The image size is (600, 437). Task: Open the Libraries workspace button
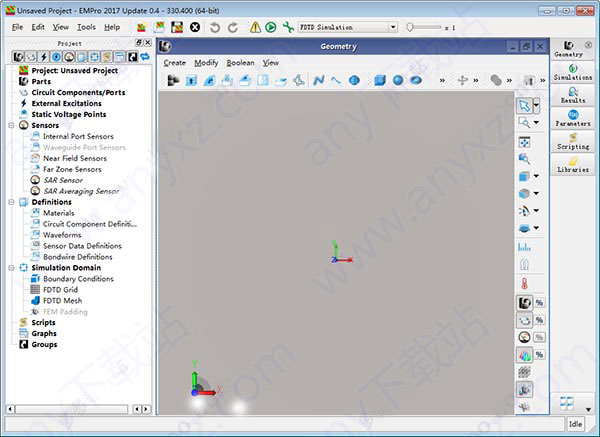tap(572, 164)
